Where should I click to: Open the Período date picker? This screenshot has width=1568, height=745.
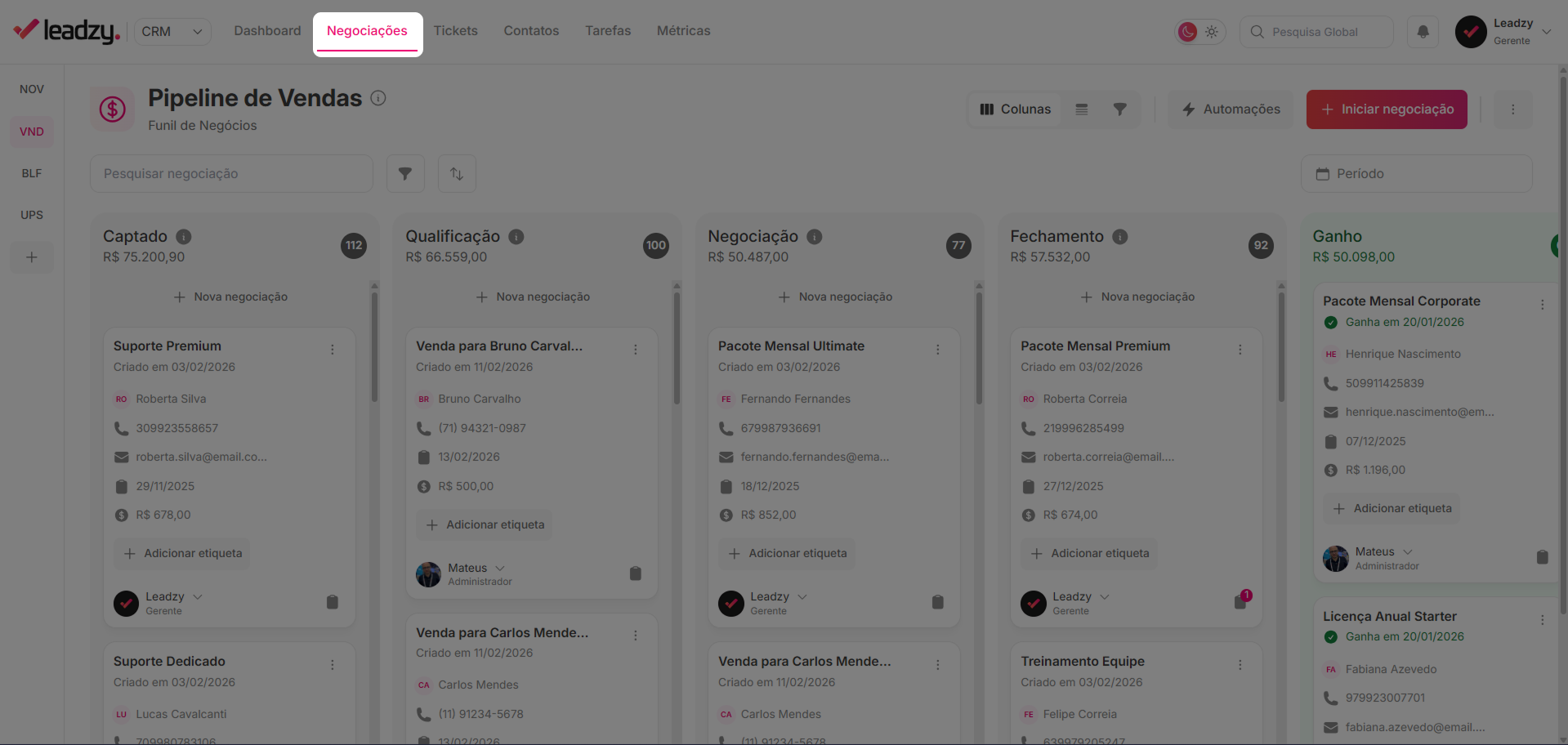[x=1416, y=174]
